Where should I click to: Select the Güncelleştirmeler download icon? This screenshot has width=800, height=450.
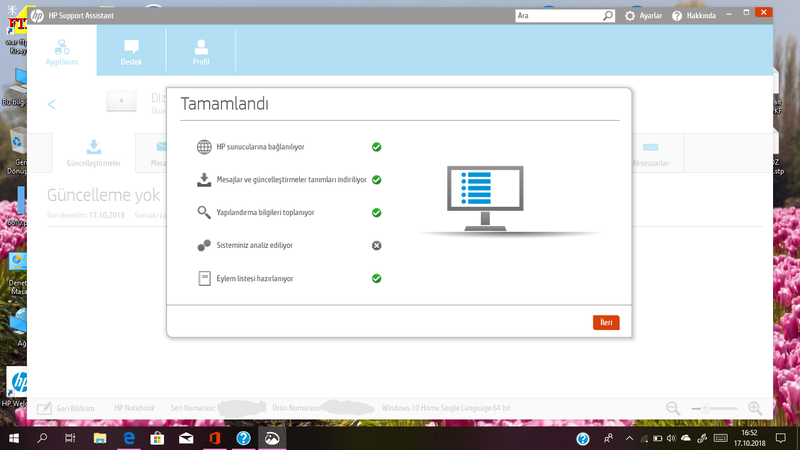pos(94,147)
